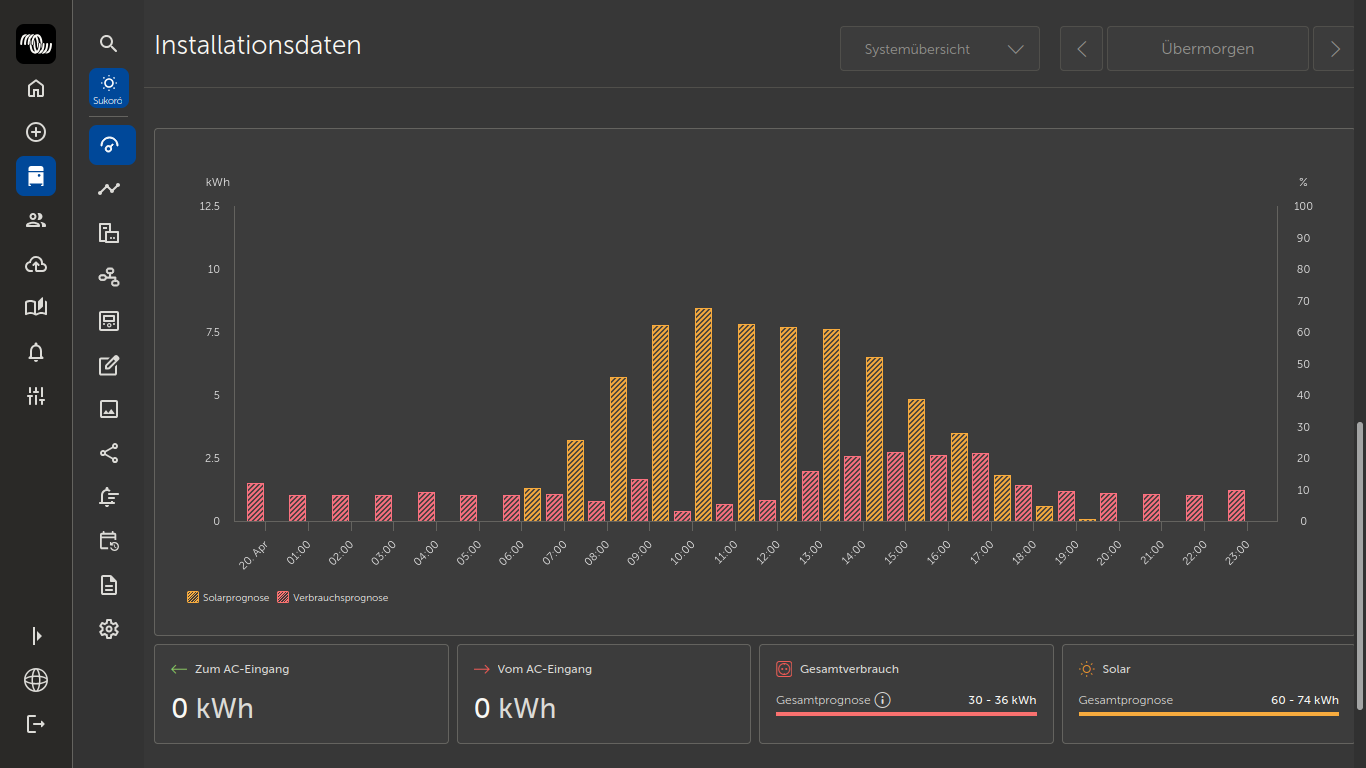
Task: Click the globe language icon
Action: pyautogui.click(x=36, y=680)
